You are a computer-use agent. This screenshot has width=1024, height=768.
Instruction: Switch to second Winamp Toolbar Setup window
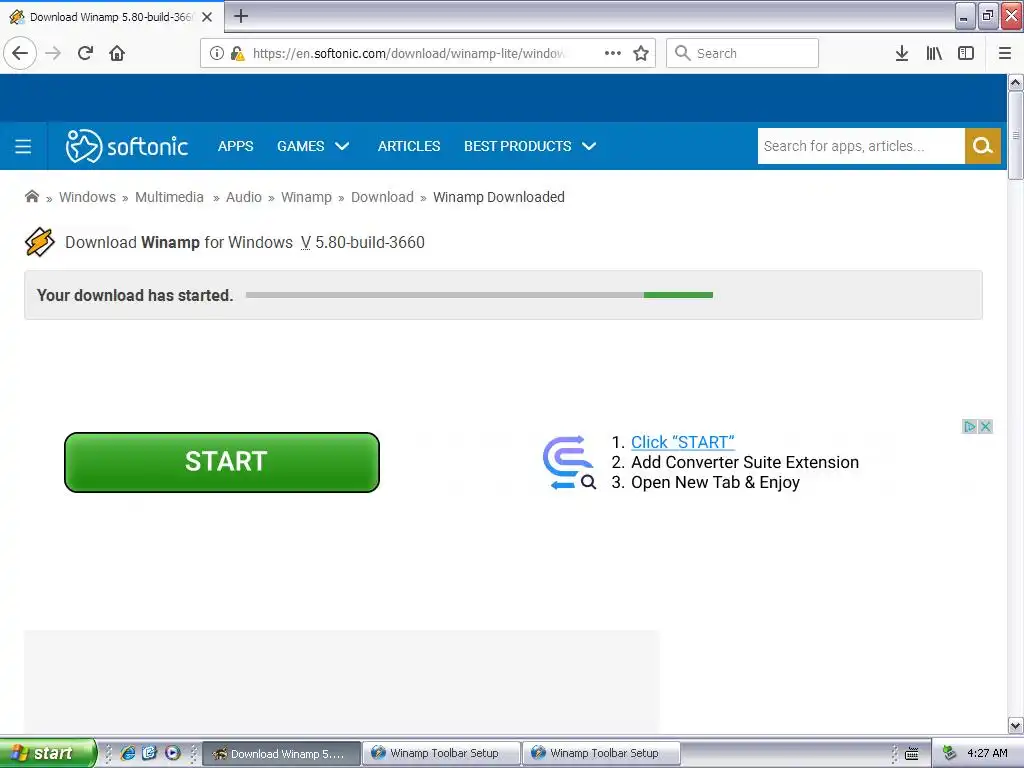[x=601, y=754]
